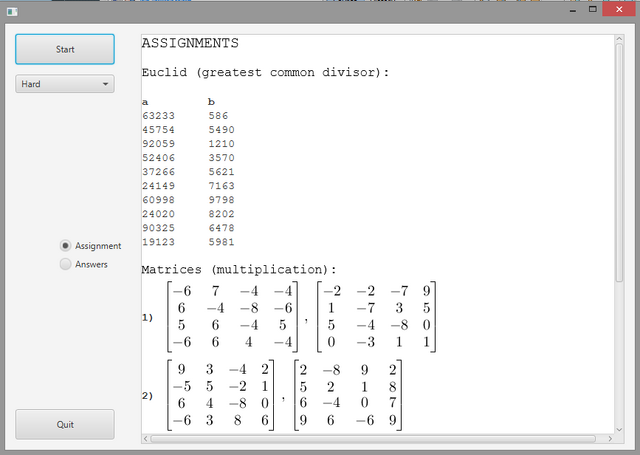The height and width of the screenshot is (455, 640).
Task: Click the Quit button
Action: [x=65, y=424]
